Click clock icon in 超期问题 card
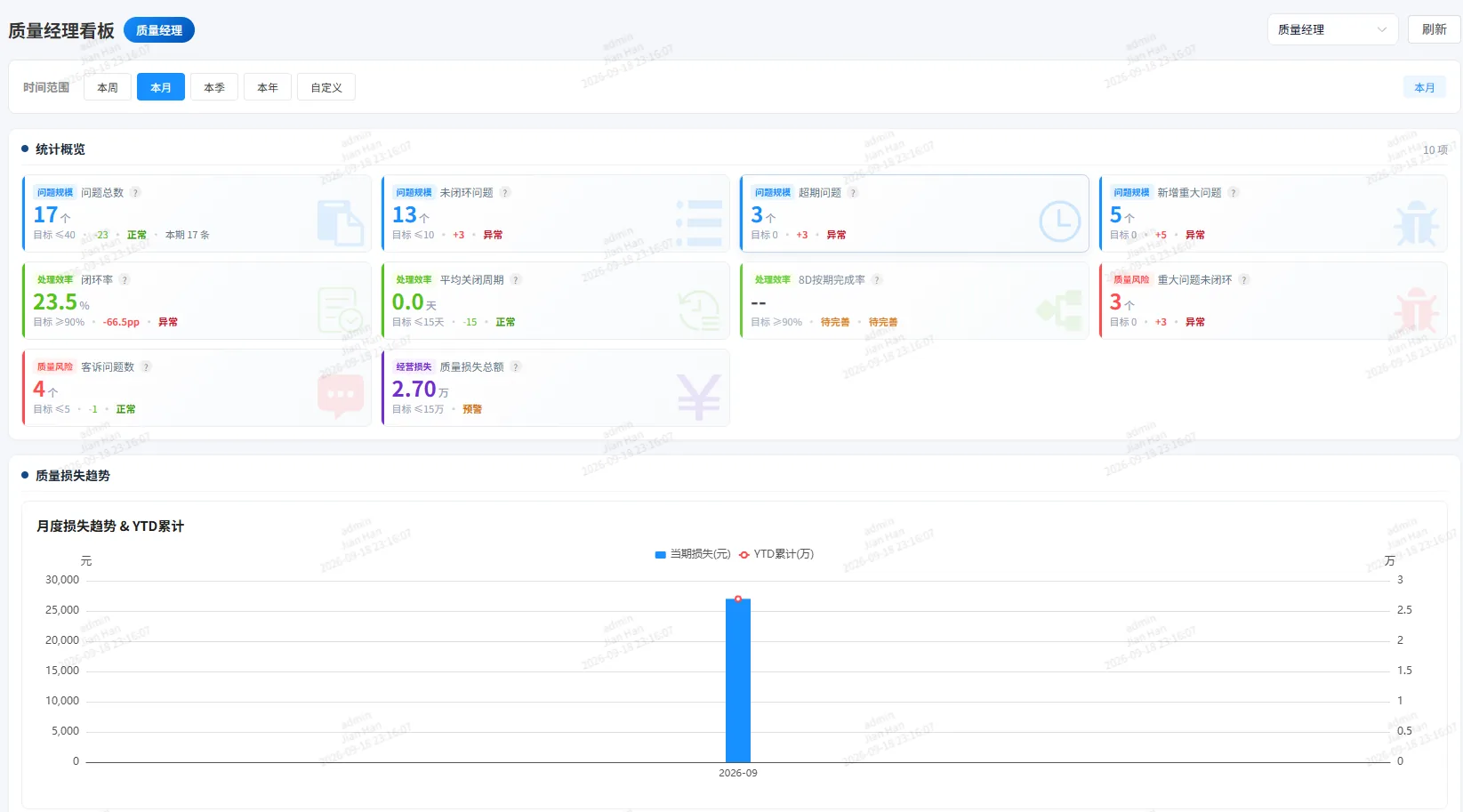The image size is (1463, 812). (1060, 222)
